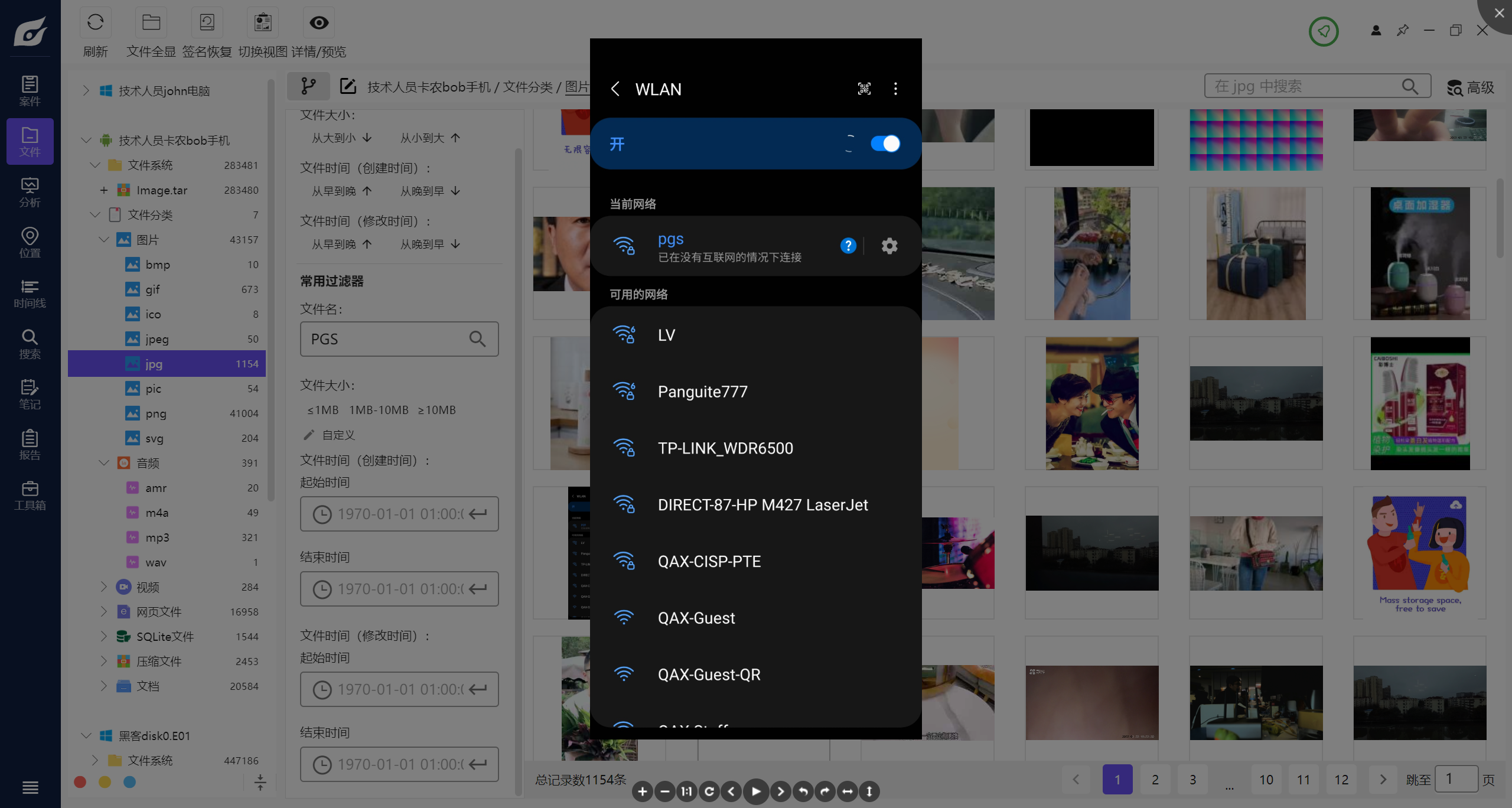Click the zoom-in plus button in viewer
Image resolution: width=1512 pixels, height=808 pixels.
click(643, 791)
